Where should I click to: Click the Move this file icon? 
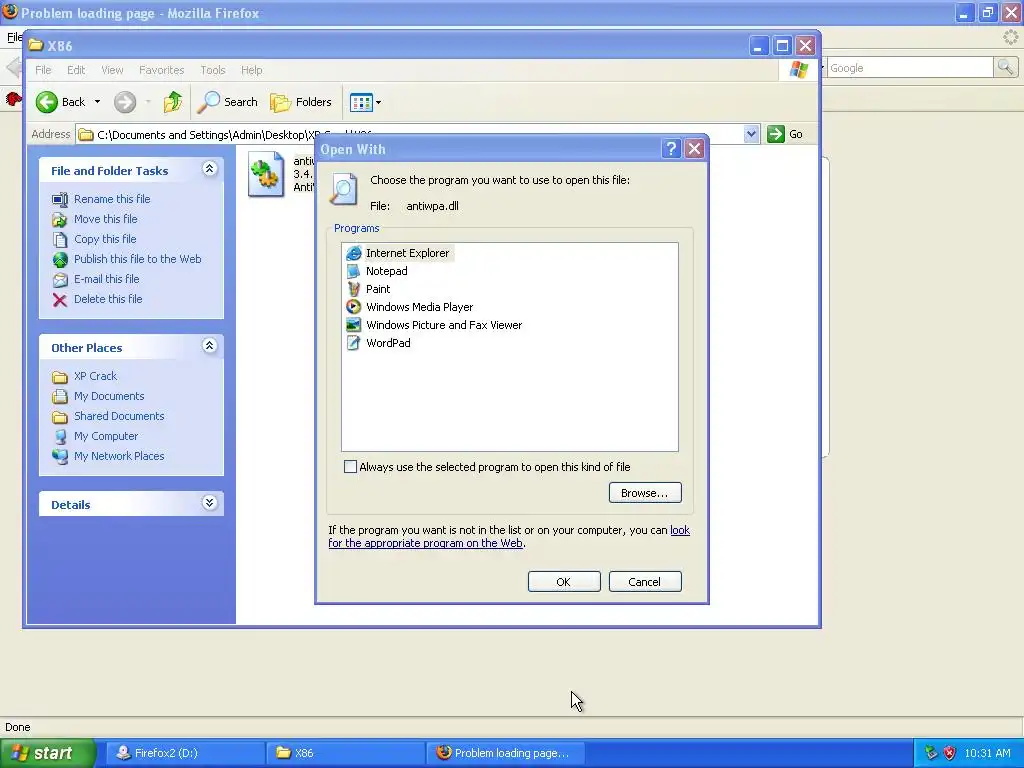point(60,219)
